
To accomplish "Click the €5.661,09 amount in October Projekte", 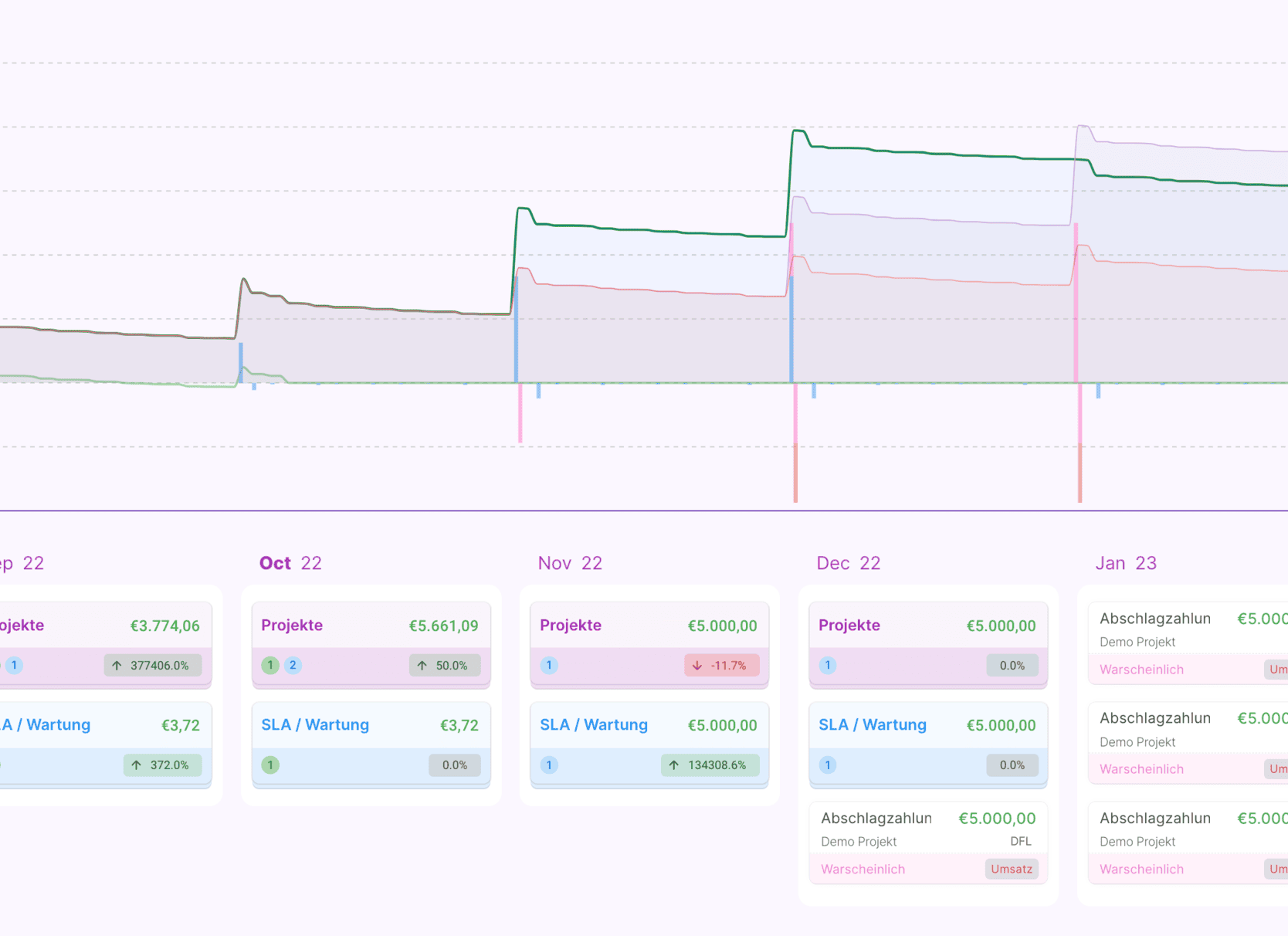I will coord(443,626).
